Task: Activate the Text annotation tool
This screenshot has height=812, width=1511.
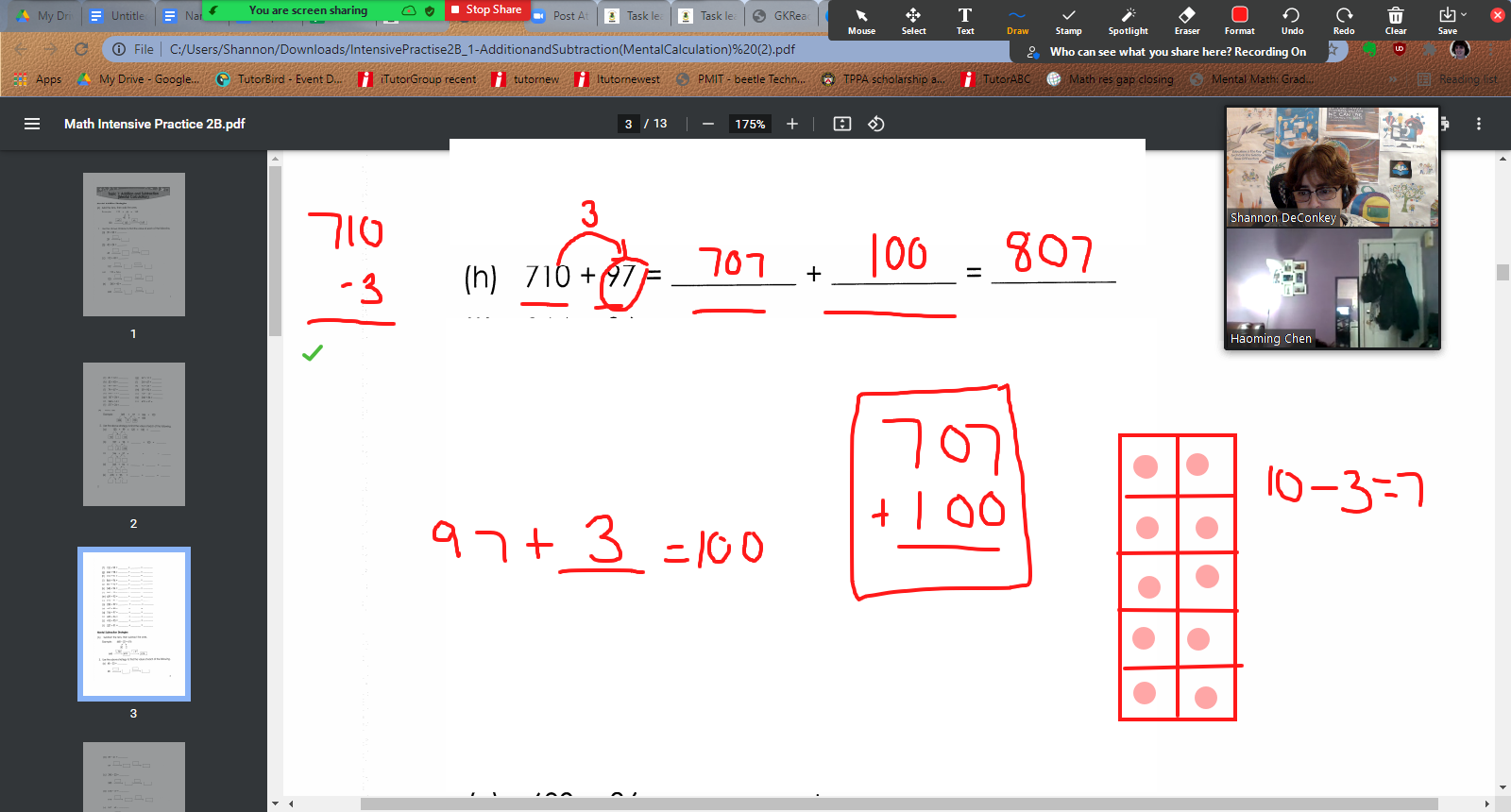Action: 965,20
